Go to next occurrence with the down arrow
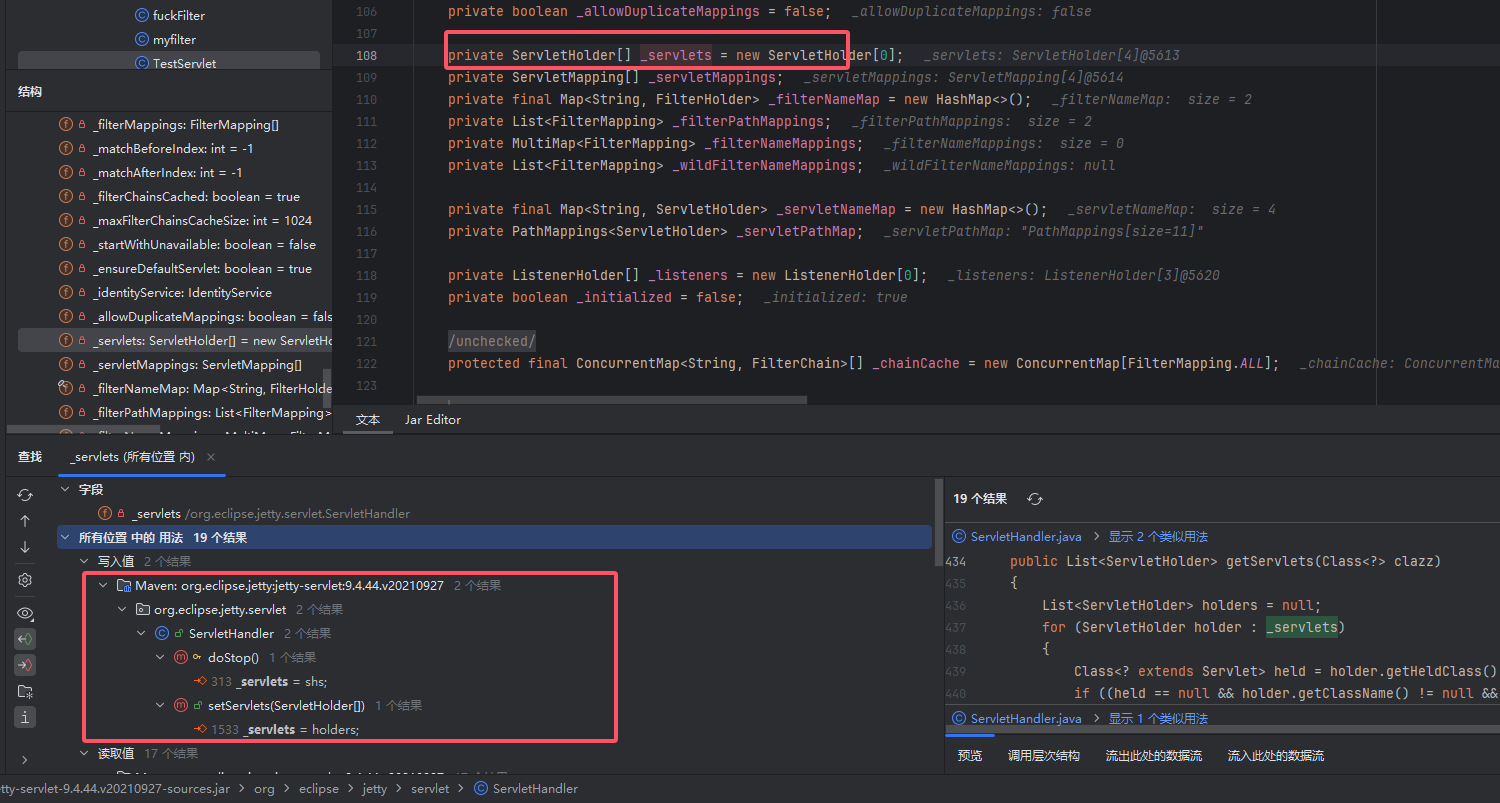The width and height of the screenshot is (1500, 803). coord(25,547)
